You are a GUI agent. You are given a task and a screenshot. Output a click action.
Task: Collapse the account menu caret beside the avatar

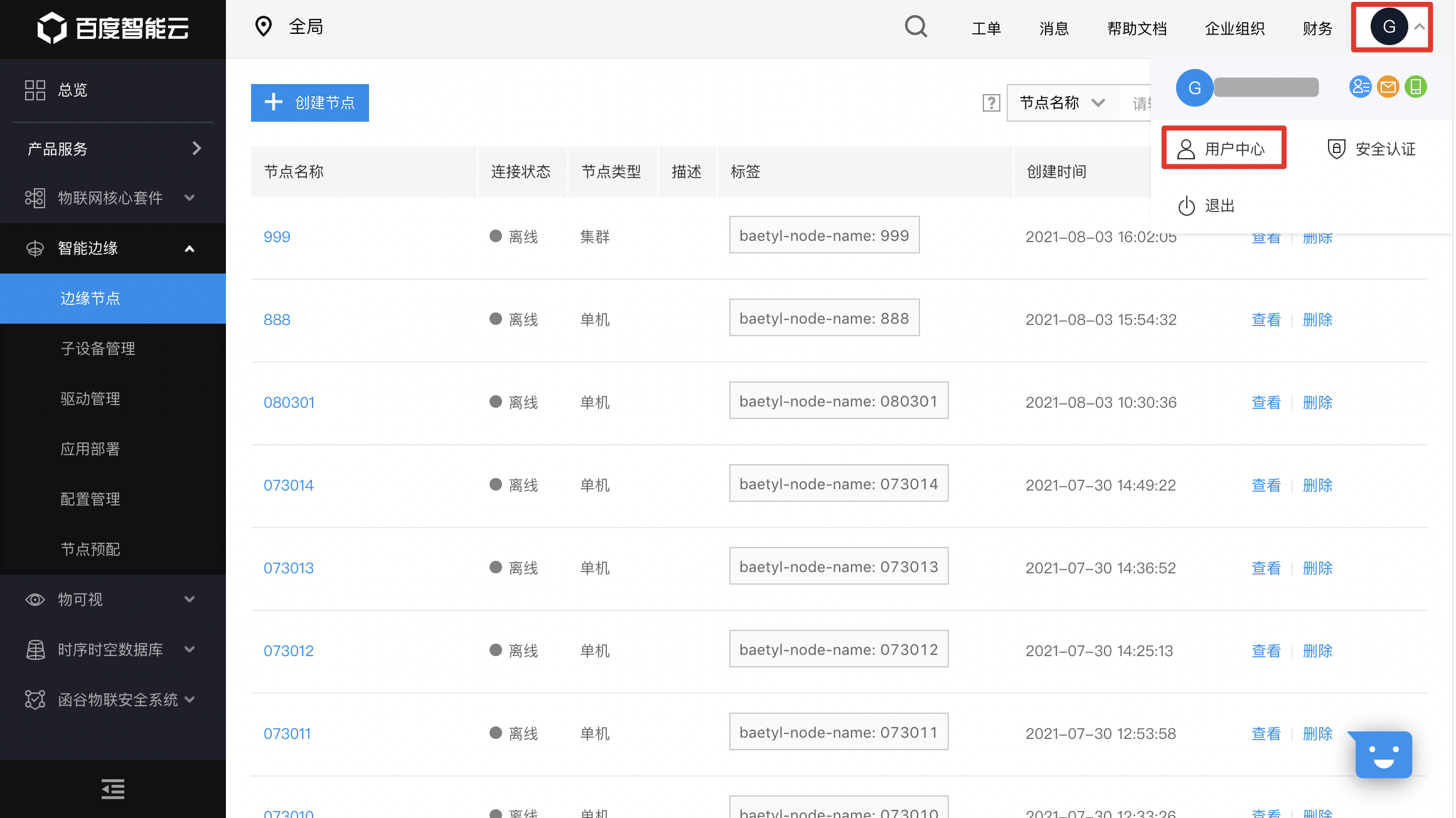point(1420,27)
